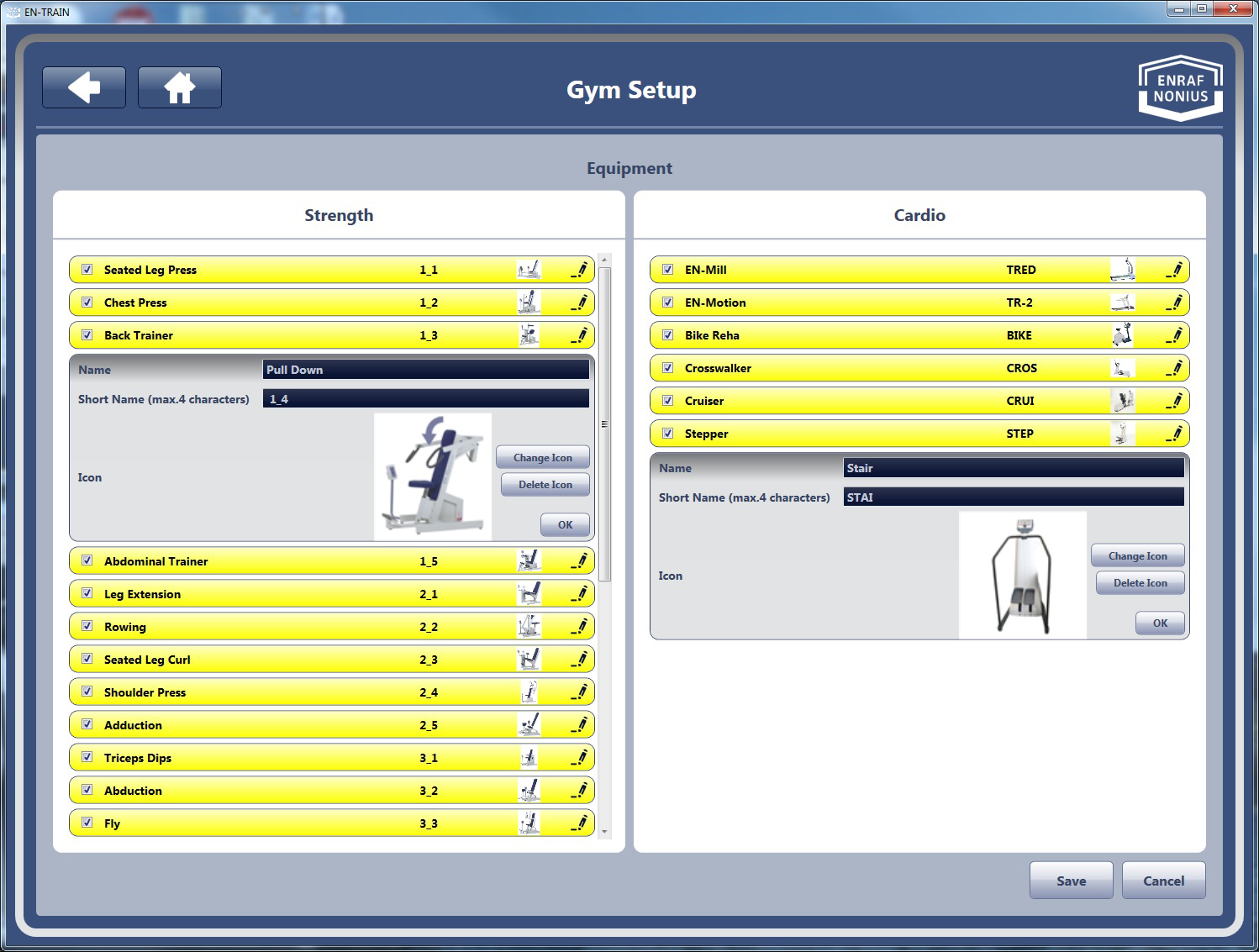Edit EN-Motion with pencil icon

click(1174, 302)
